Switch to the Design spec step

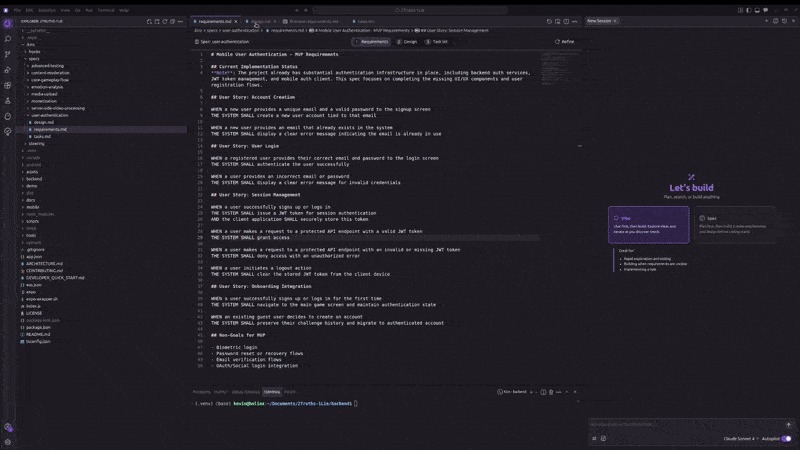[407, 42]
